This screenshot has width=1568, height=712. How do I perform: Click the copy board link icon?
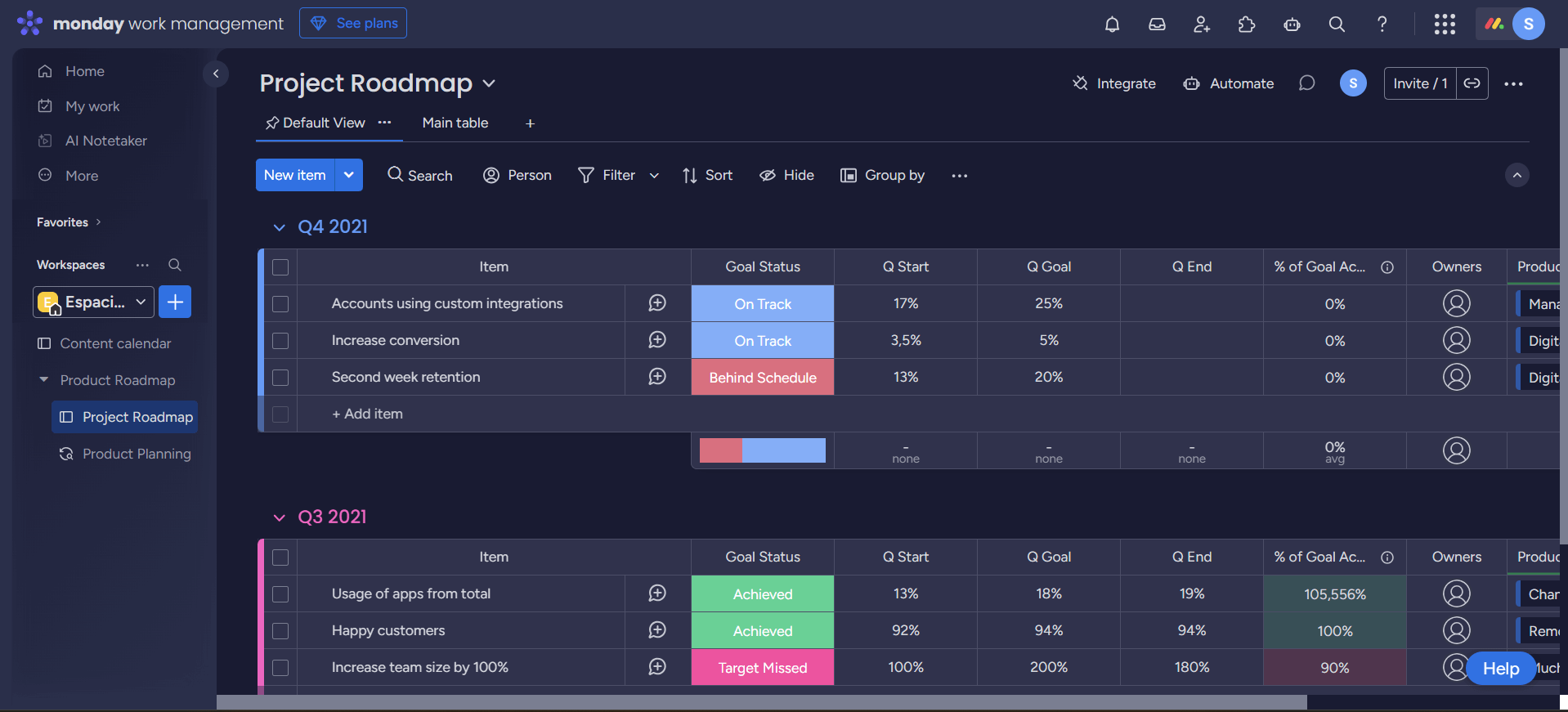(x=1472, y=83)
